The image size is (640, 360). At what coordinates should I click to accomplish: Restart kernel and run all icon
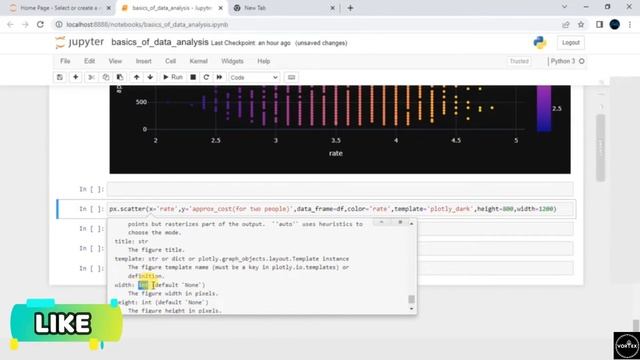(220, 77)
